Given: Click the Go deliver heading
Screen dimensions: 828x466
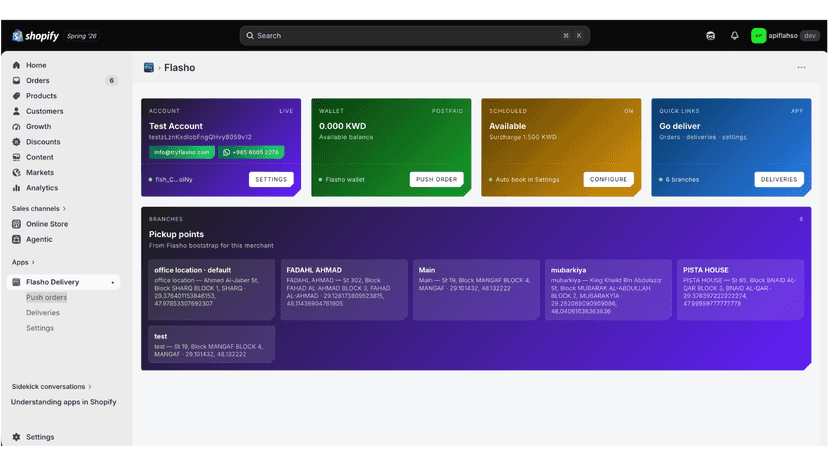Looking at the screenshot, I should (680, 126).
